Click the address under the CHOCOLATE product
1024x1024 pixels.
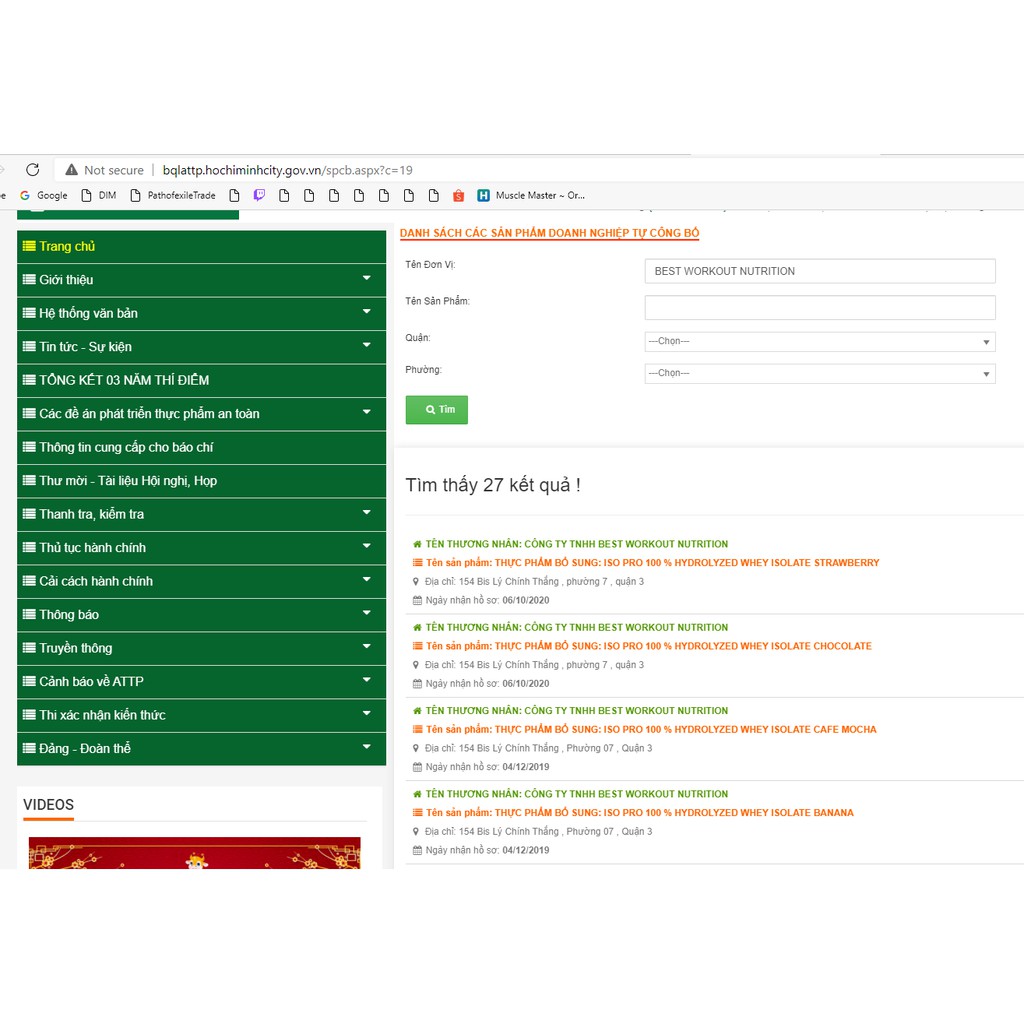[534, 665]
